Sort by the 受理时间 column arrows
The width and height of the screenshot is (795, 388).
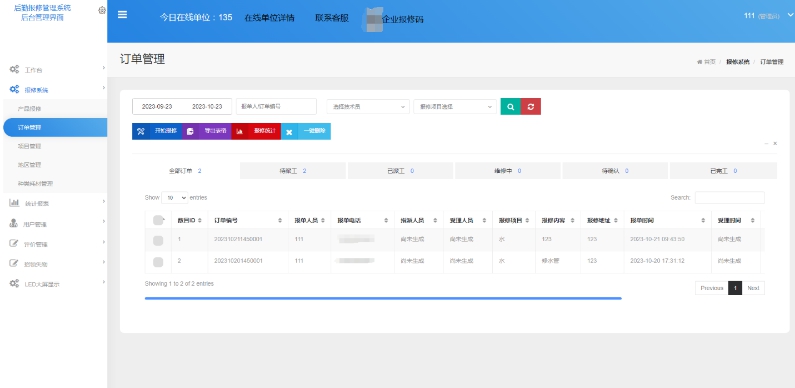752,221
